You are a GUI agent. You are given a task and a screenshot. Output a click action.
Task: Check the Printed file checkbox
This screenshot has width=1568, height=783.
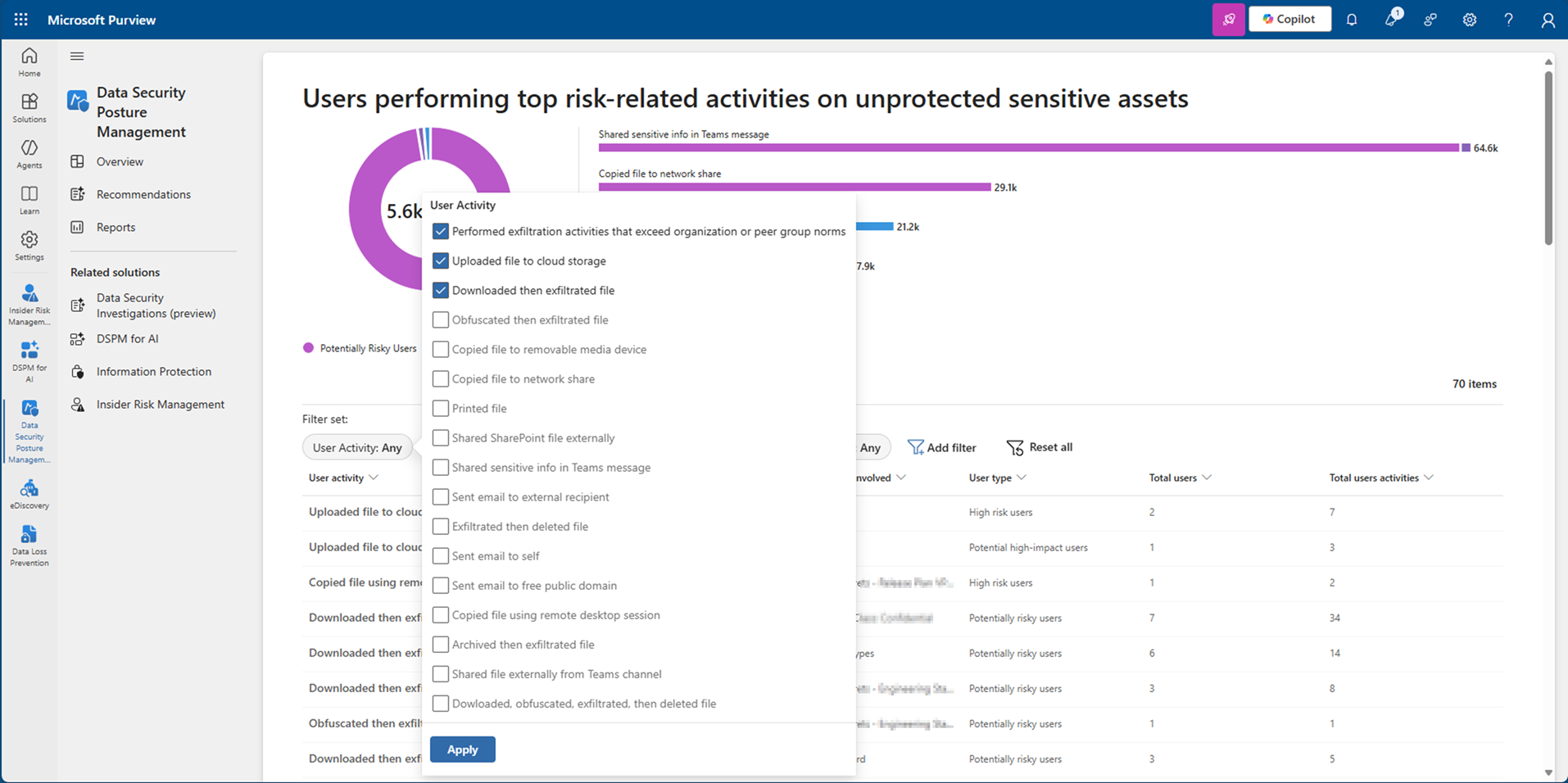point(441,409)
